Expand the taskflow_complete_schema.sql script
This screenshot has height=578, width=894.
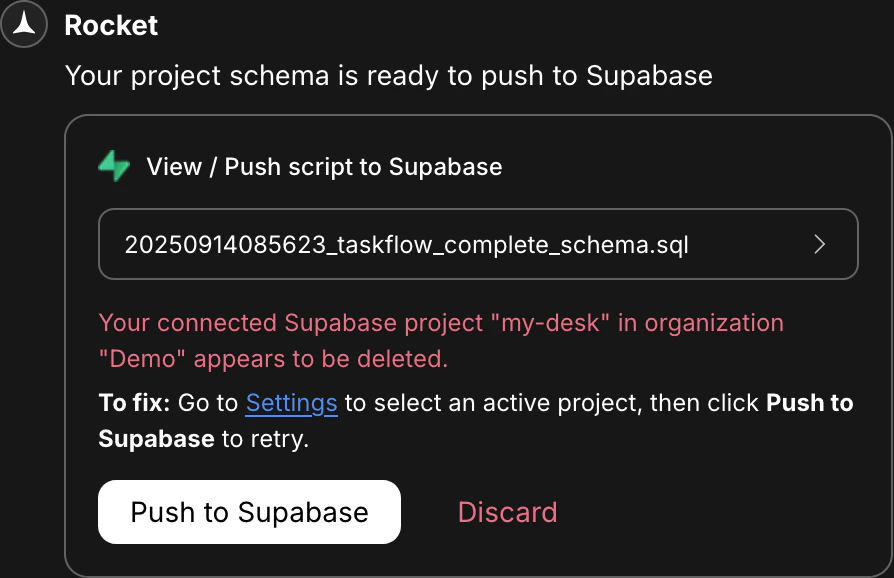478,244
